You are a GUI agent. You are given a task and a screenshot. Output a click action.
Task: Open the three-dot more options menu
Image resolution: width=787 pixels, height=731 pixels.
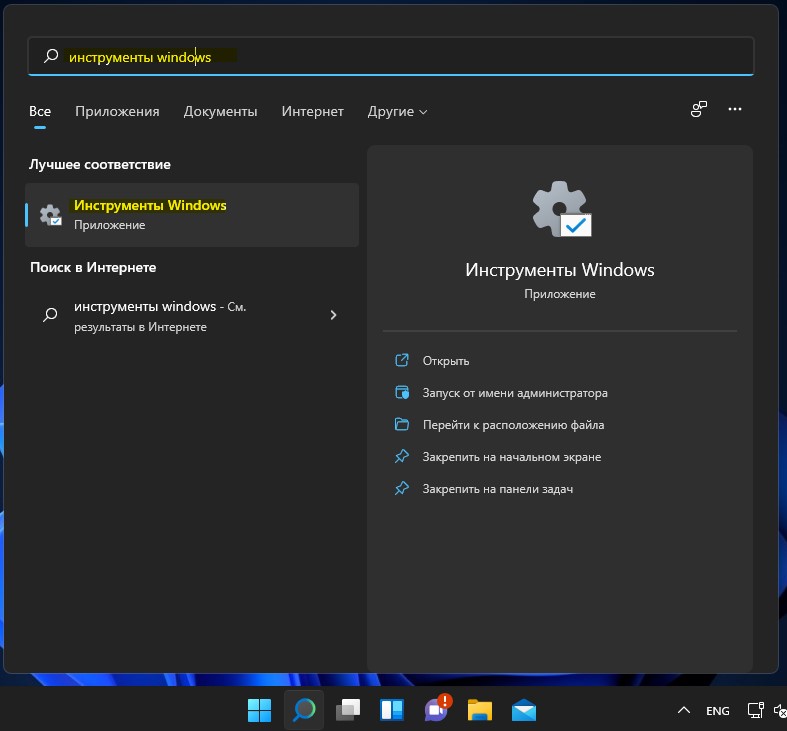735,109
